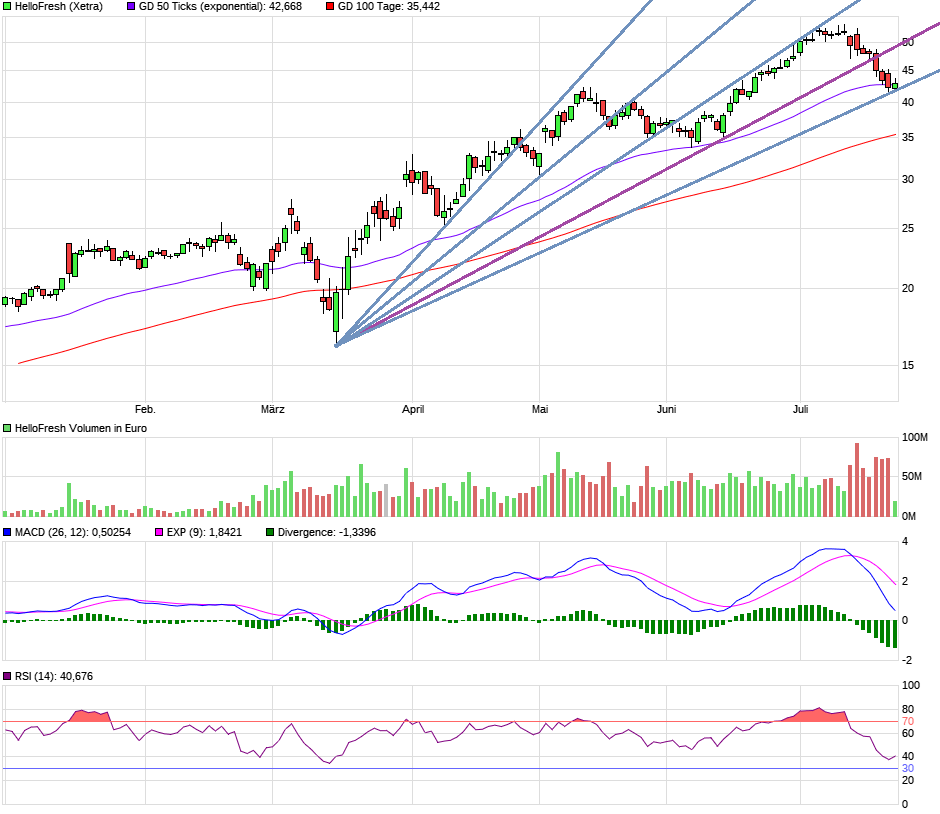Click the blue 30 RSI threshold label
940x814 pixels.
click(x=908, y=768)
